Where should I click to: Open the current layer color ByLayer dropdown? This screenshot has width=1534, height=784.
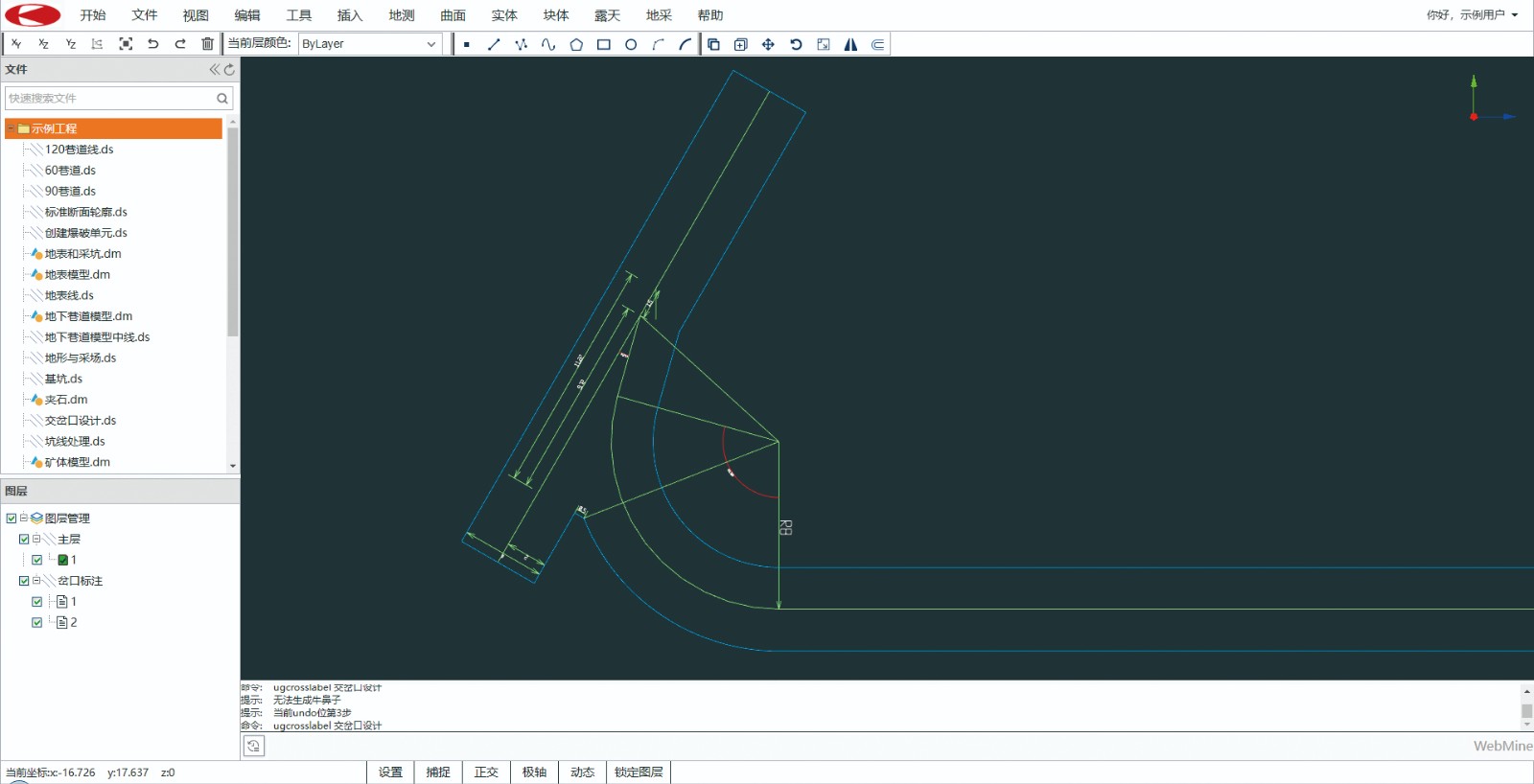[x=370, y=44]
